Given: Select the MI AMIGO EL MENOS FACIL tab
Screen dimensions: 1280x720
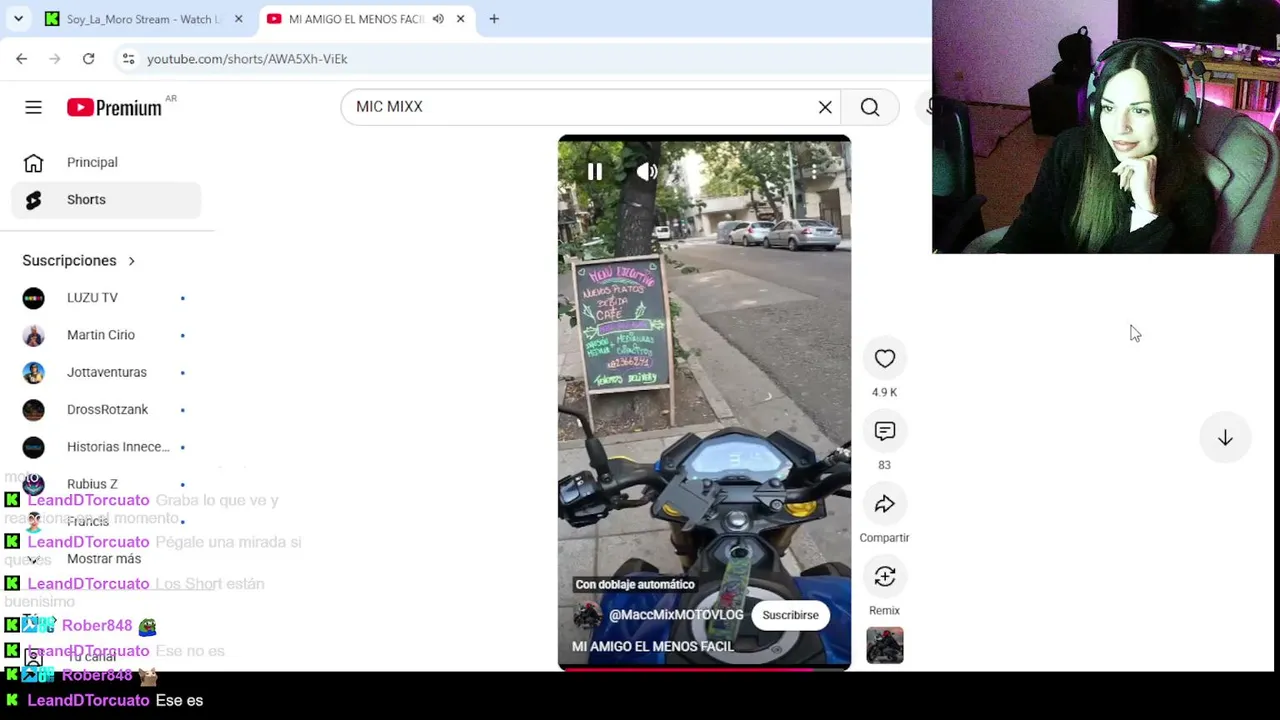Looking at the screenshot, I should [x=355, y=19].
